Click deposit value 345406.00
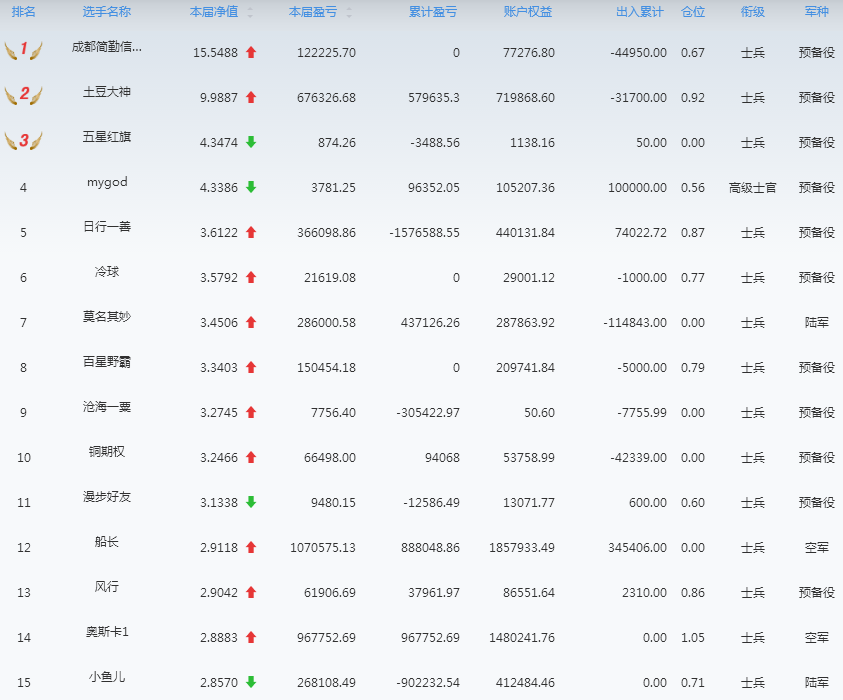The width and height of the screenshot is (843, 700). click(637, 548)
